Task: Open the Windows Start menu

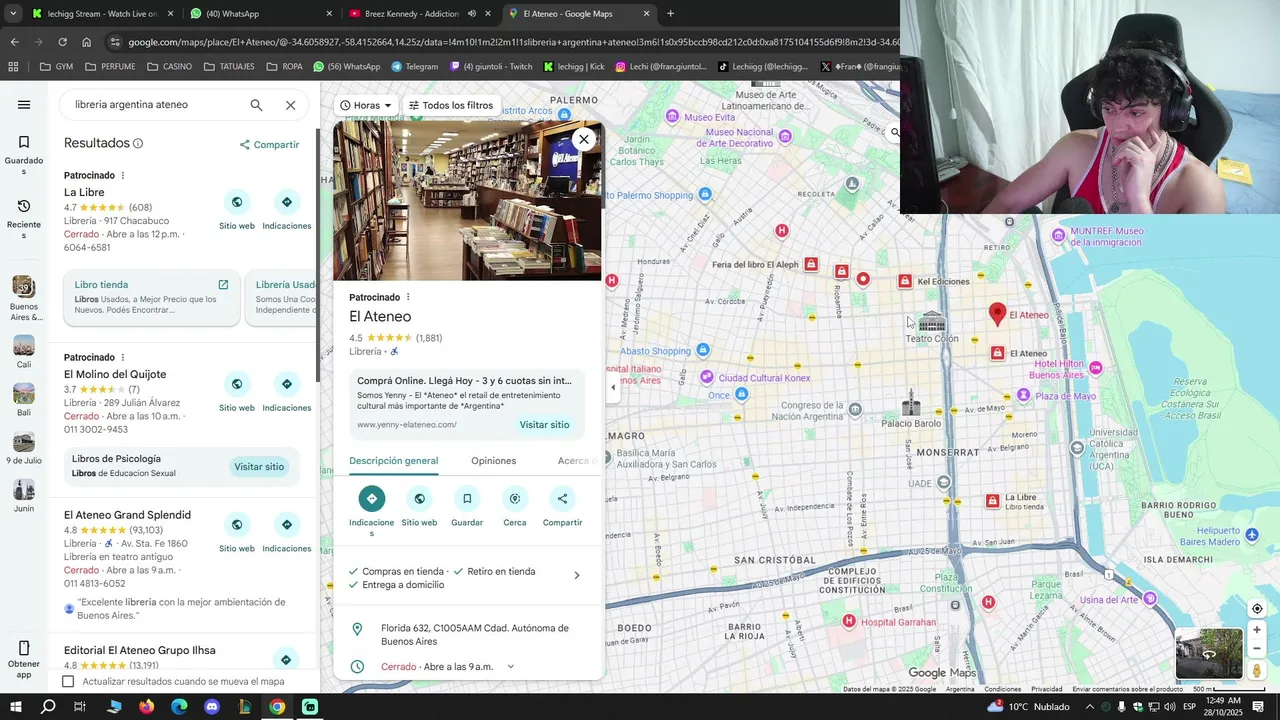Action: pyautogui.click(x=16, y=707)
